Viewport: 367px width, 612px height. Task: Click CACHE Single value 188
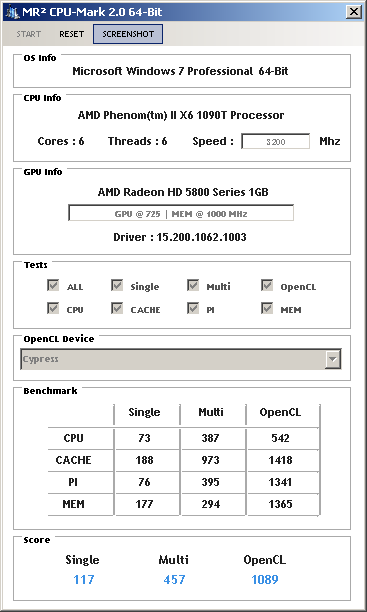pos(144,460)
